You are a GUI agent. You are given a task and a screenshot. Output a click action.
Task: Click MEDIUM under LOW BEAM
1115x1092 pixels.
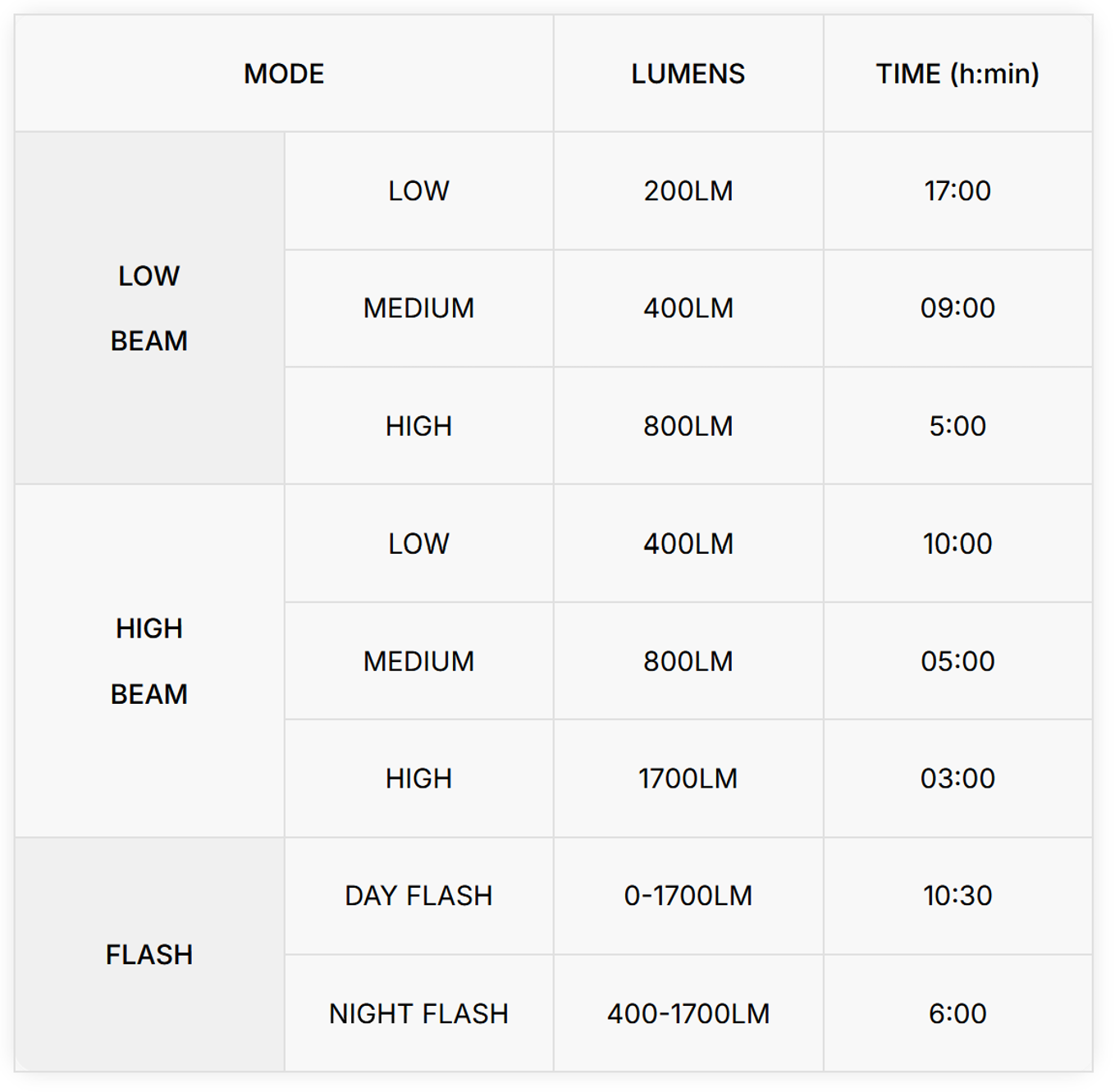click(x=419, y=308)
